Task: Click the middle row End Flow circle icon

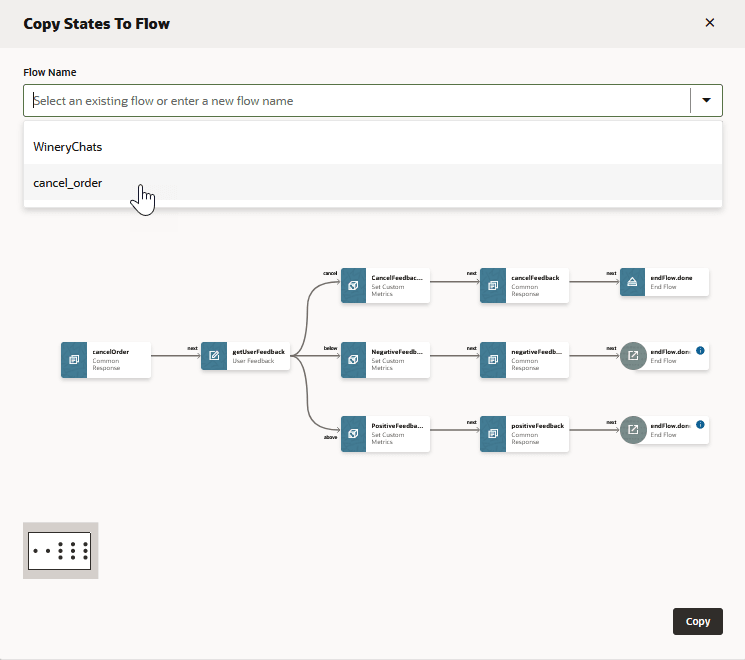Action: coord(633,356)
